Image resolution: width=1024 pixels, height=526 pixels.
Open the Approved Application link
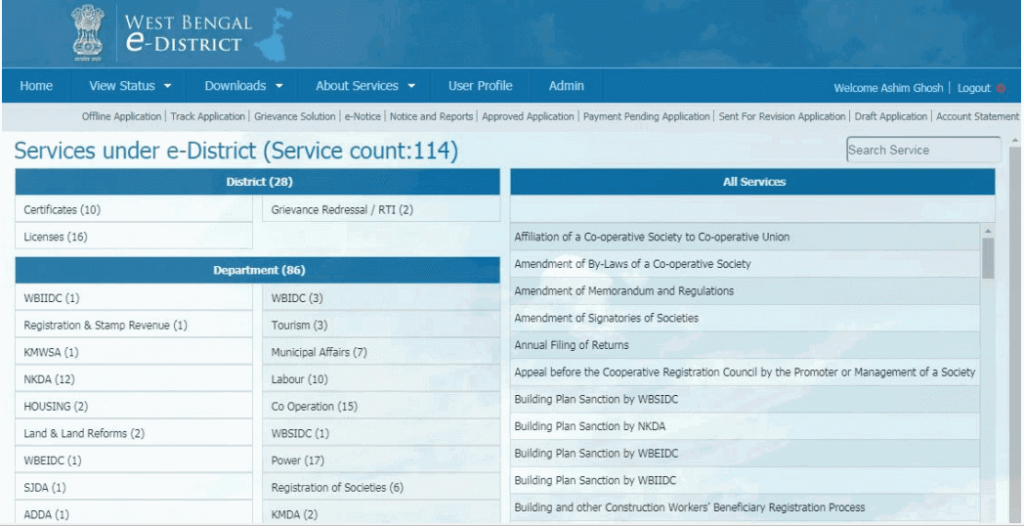coord(528,116)
